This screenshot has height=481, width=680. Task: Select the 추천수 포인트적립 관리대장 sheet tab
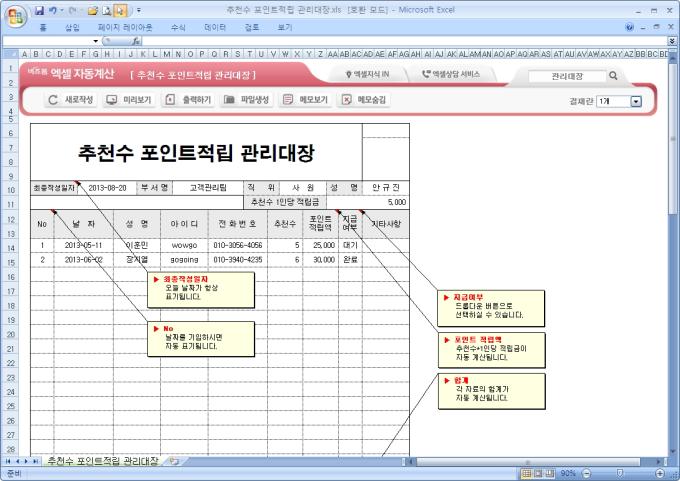coord(103,461)
